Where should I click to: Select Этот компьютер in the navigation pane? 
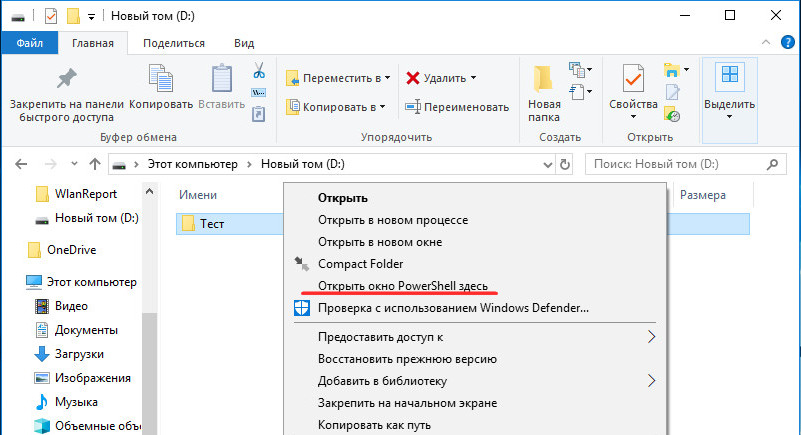click(x=82, y=282)
